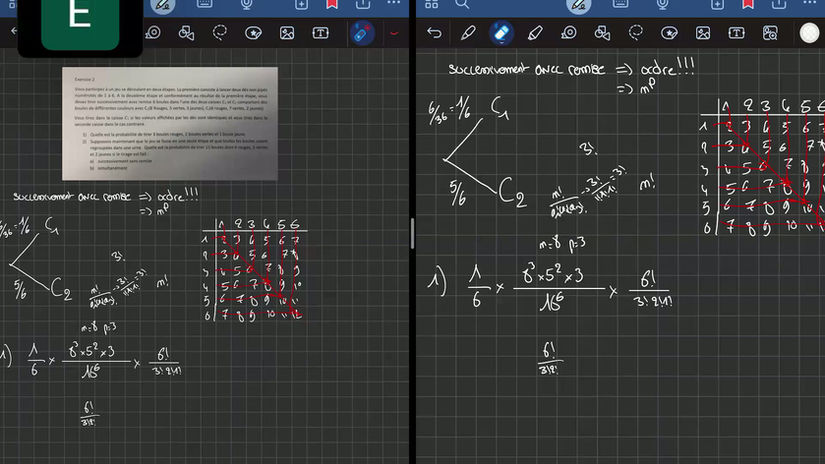Toggle the bookmark in left window
This screenshot has height=464, width=825.
(332, 4)
